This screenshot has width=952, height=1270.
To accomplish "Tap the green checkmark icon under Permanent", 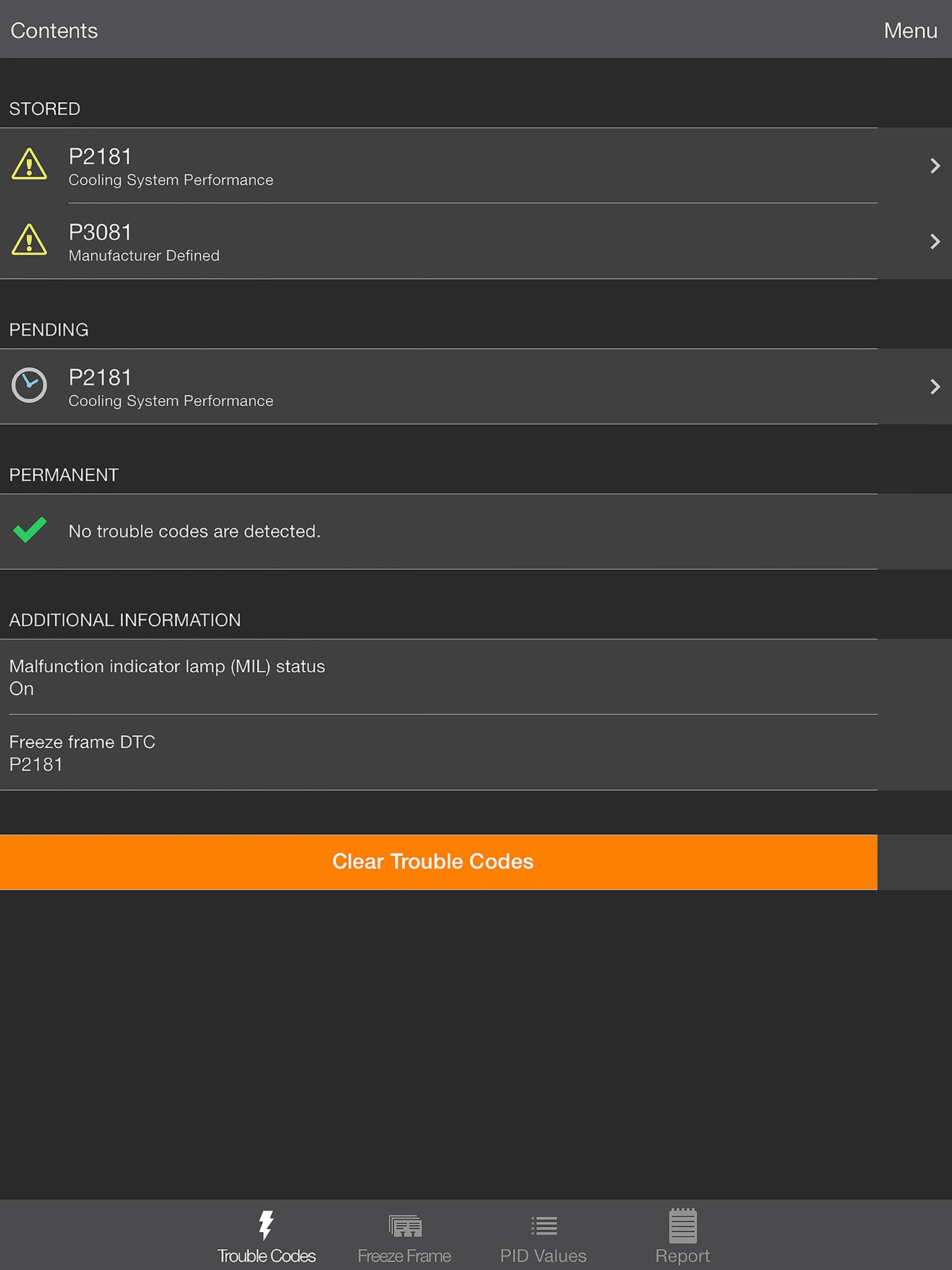I will [x=30, y=530].
